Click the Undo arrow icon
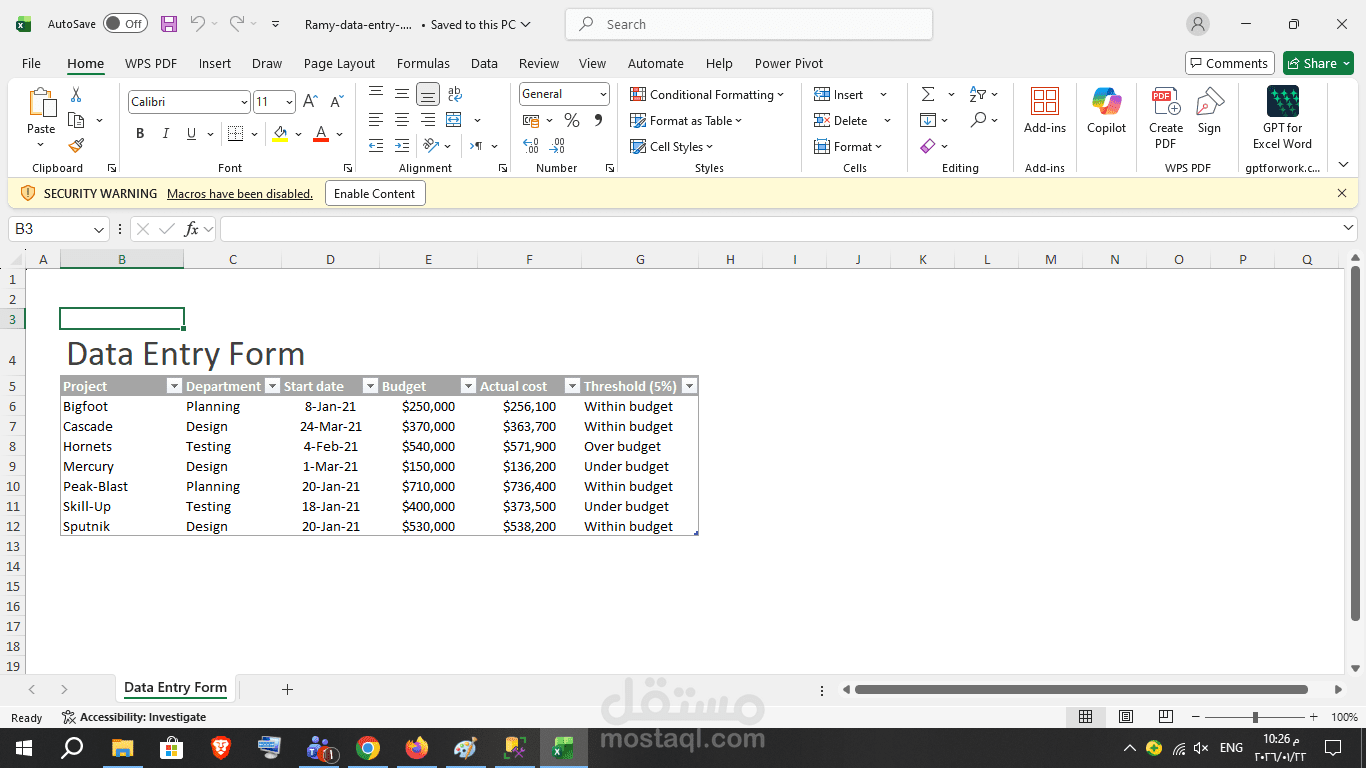 point(197,23)
